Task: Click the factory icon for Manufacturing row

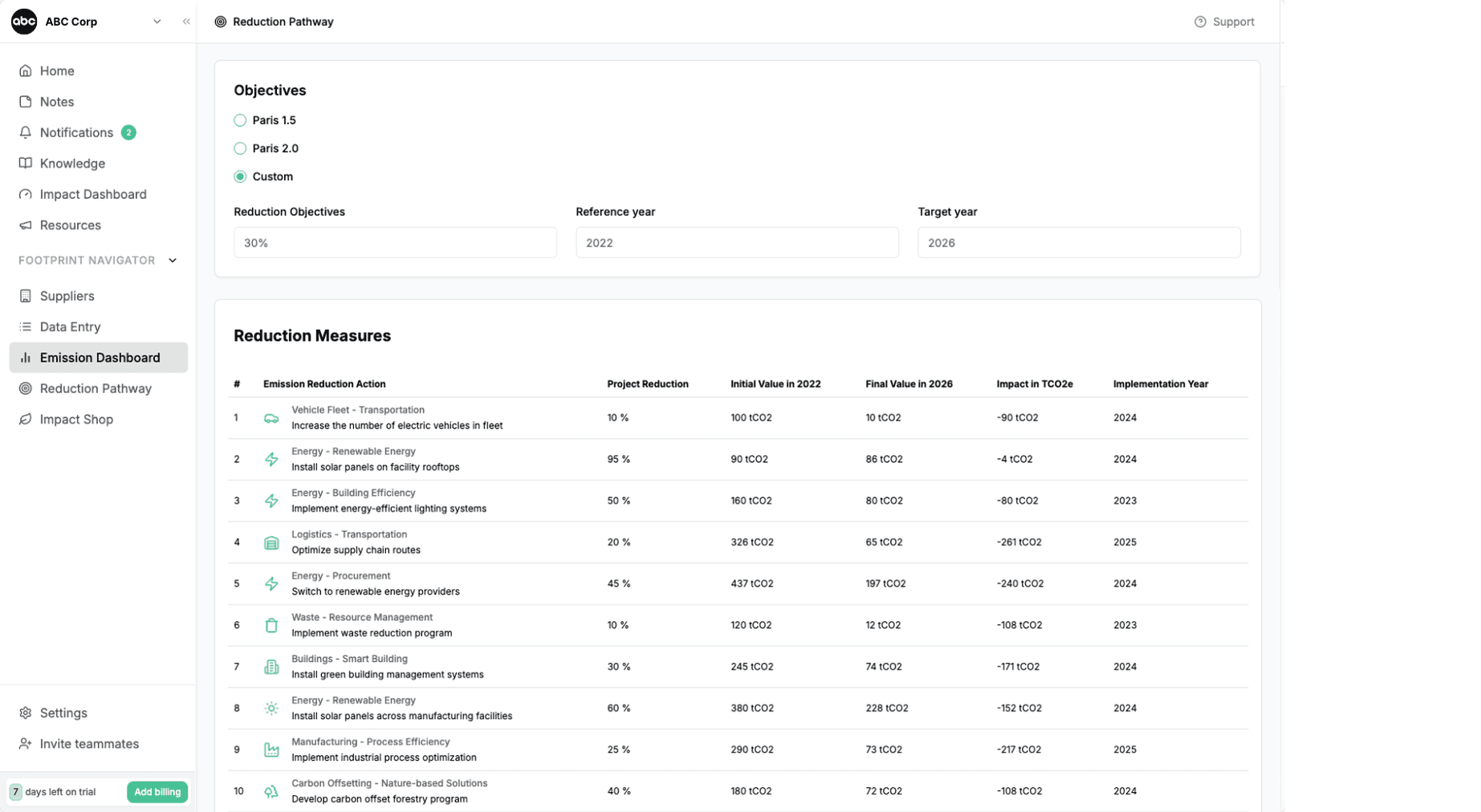Action: [271, 750]
